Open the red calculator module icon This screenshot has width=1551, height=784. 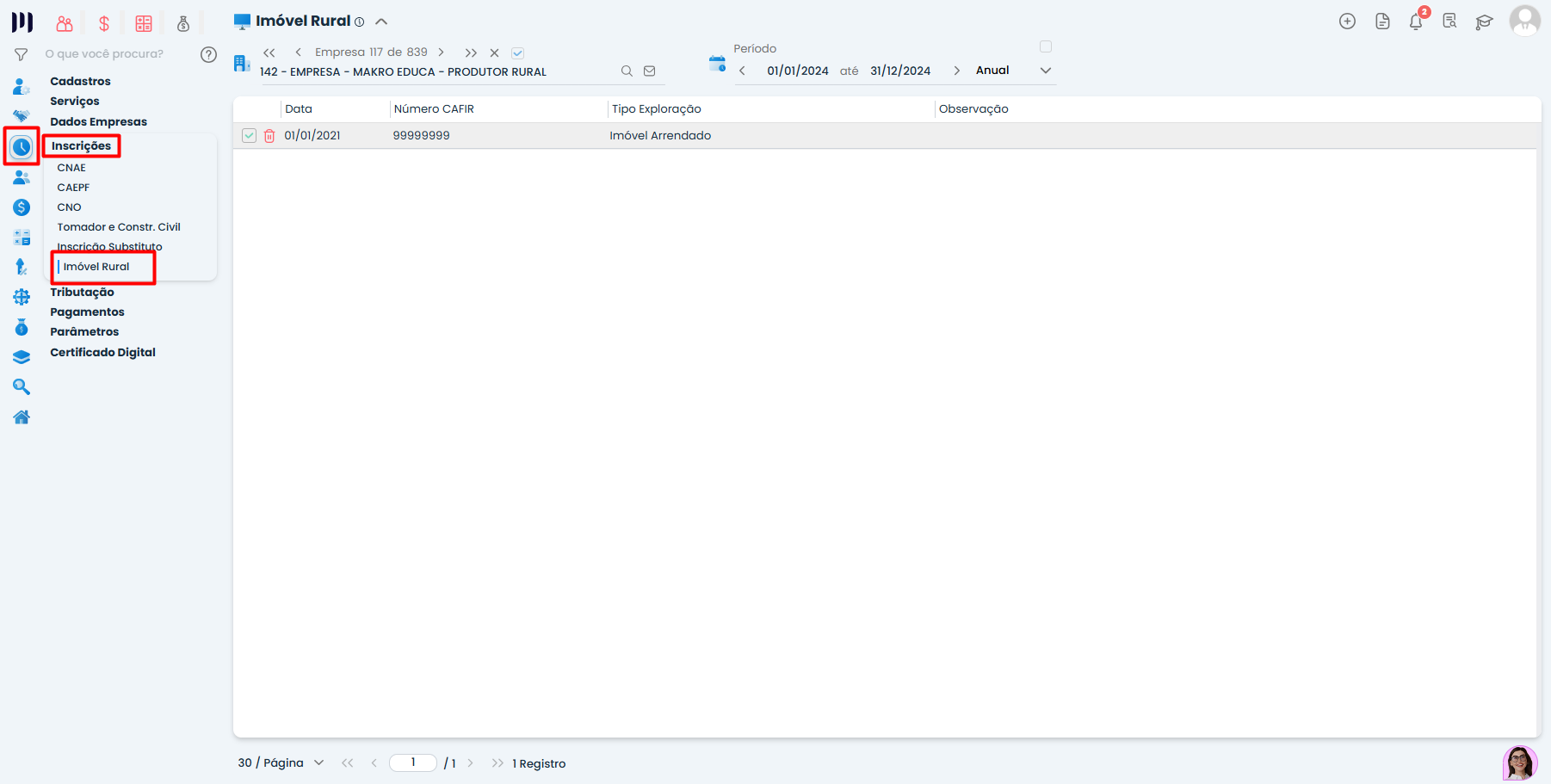tap(144, 24)
